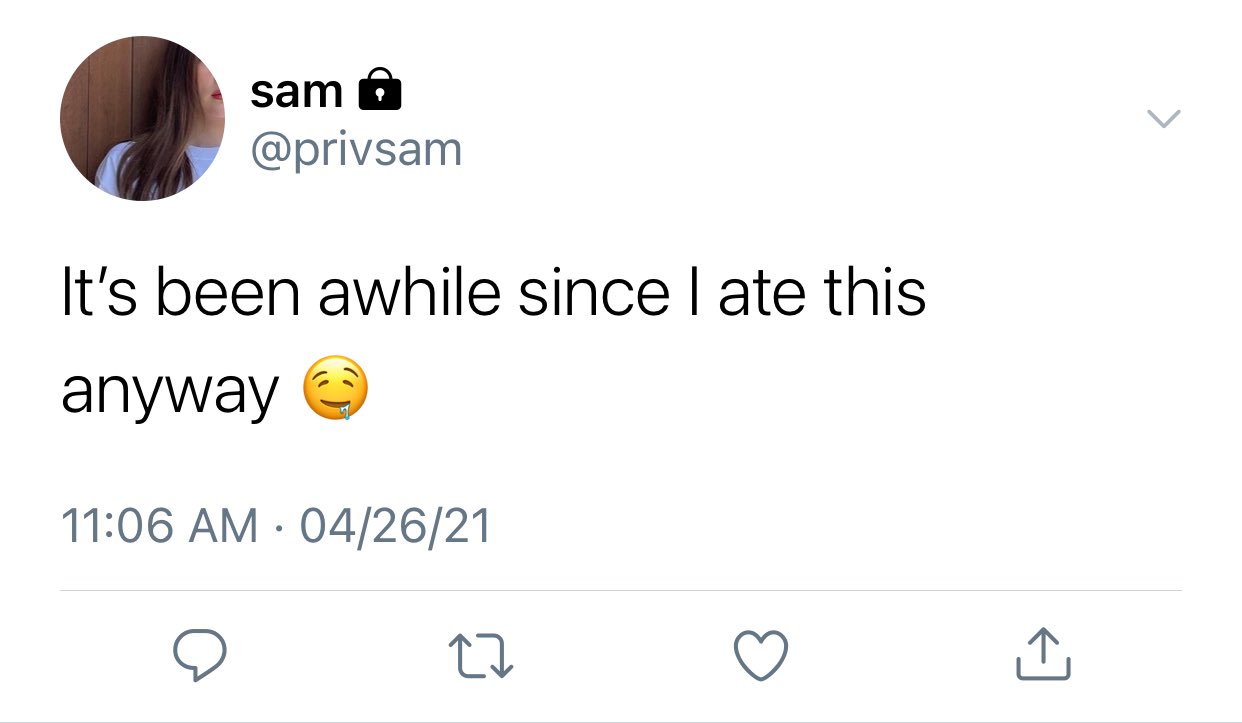The height and width of the screenshot is (723, 1242).
Task: Tap the reply speech bubble icon
Action: pos(199,654)
